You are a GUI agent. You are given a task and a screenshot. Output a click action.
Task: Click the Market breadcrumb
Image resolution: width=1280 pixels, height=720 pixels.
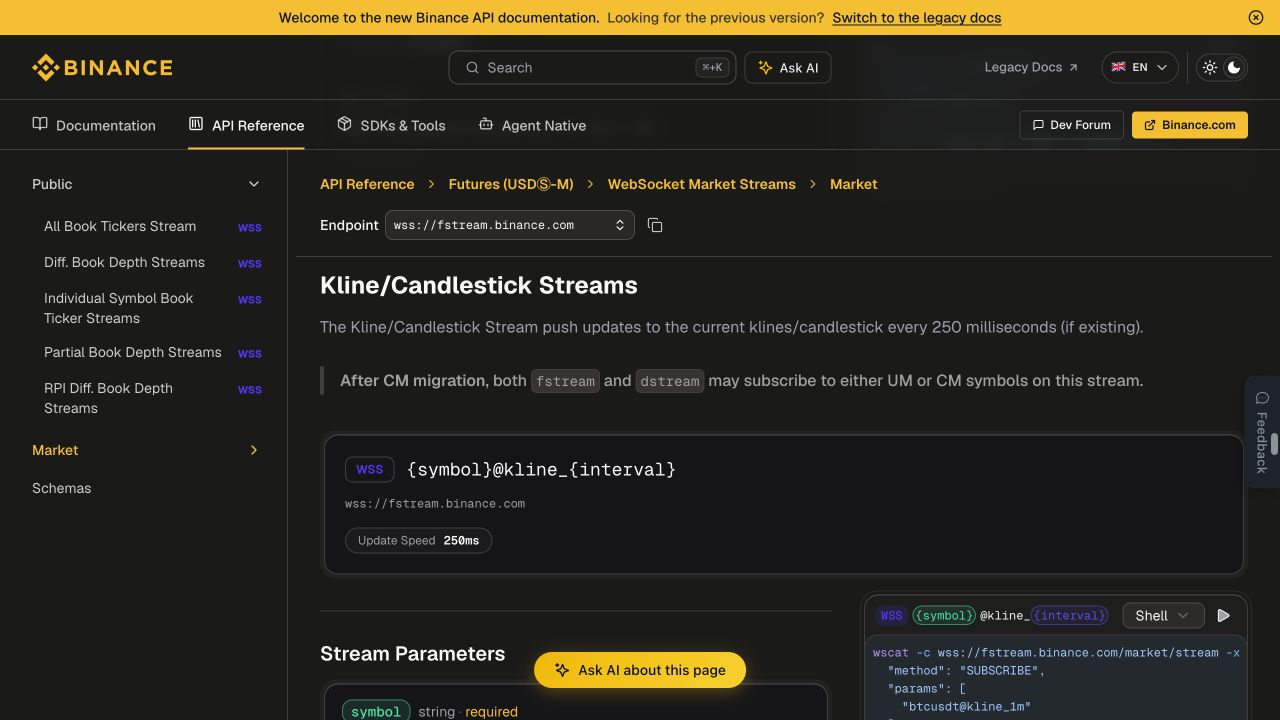854,184
